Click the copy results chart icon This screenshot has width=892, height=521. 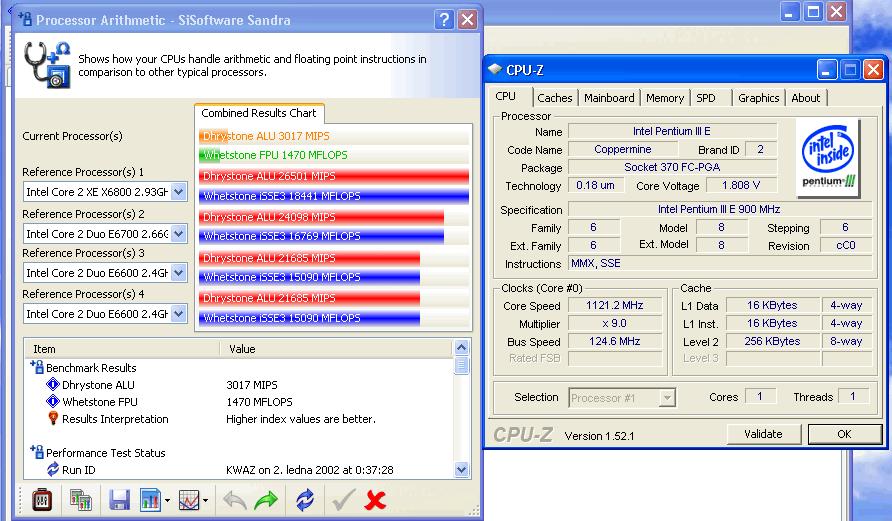point(81,499)
